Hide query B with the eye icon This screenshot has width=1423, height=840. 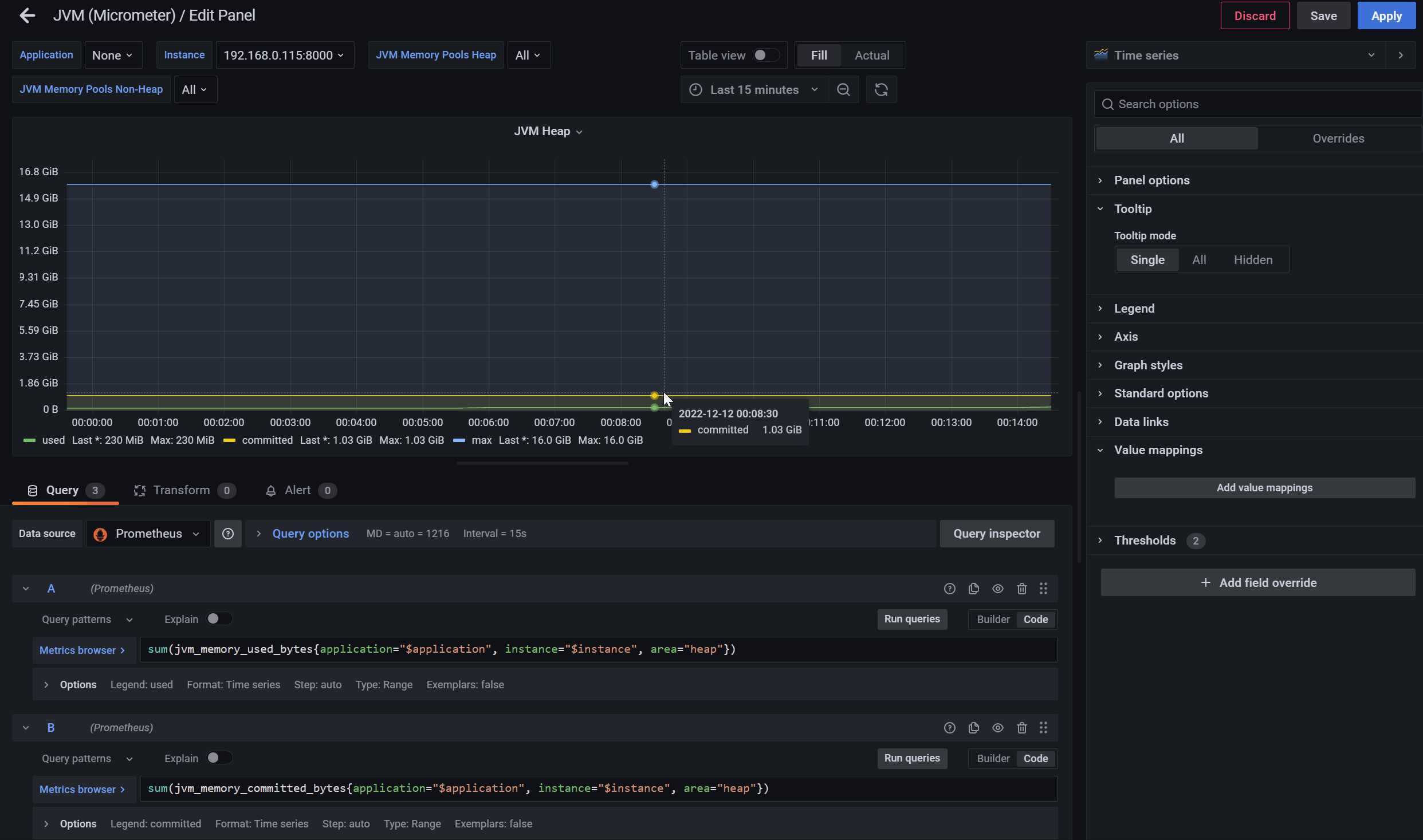[x=998, y=728]
